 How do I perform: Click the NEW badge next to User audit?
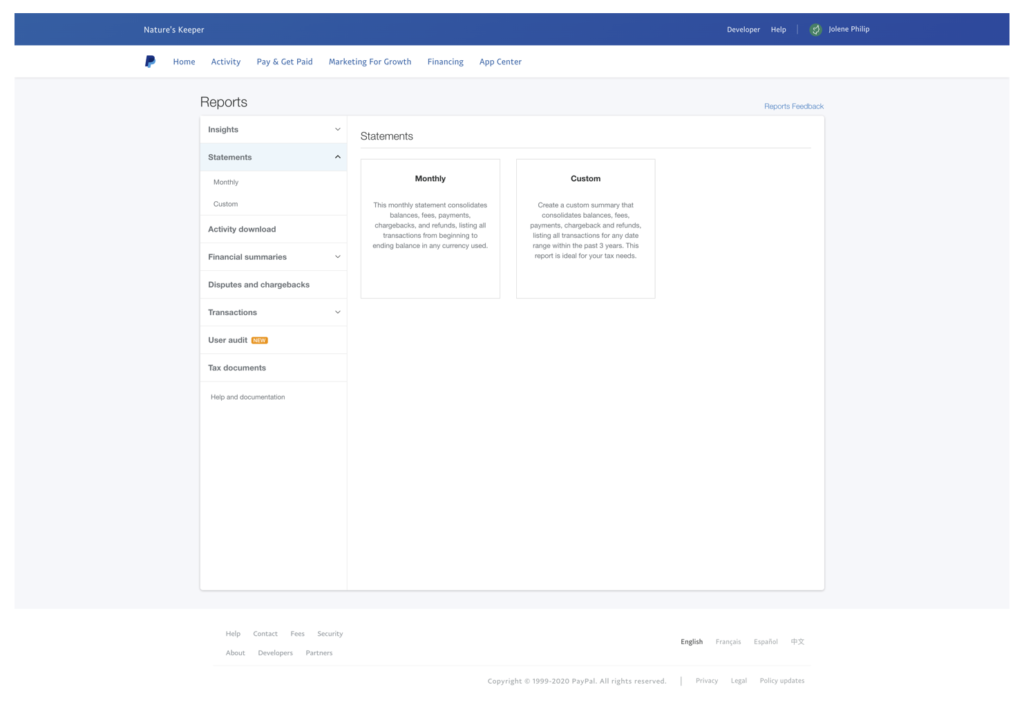[259, 340]
